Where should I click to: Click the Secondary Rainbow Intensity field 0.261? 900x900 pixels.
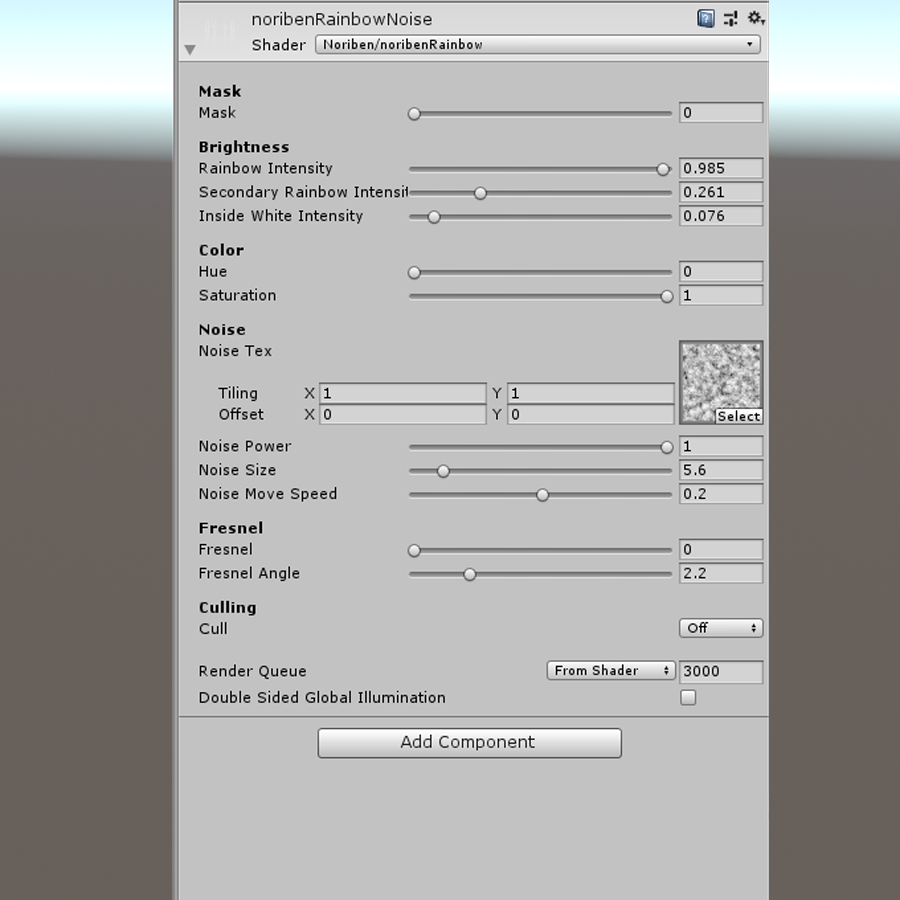point(721,192)
